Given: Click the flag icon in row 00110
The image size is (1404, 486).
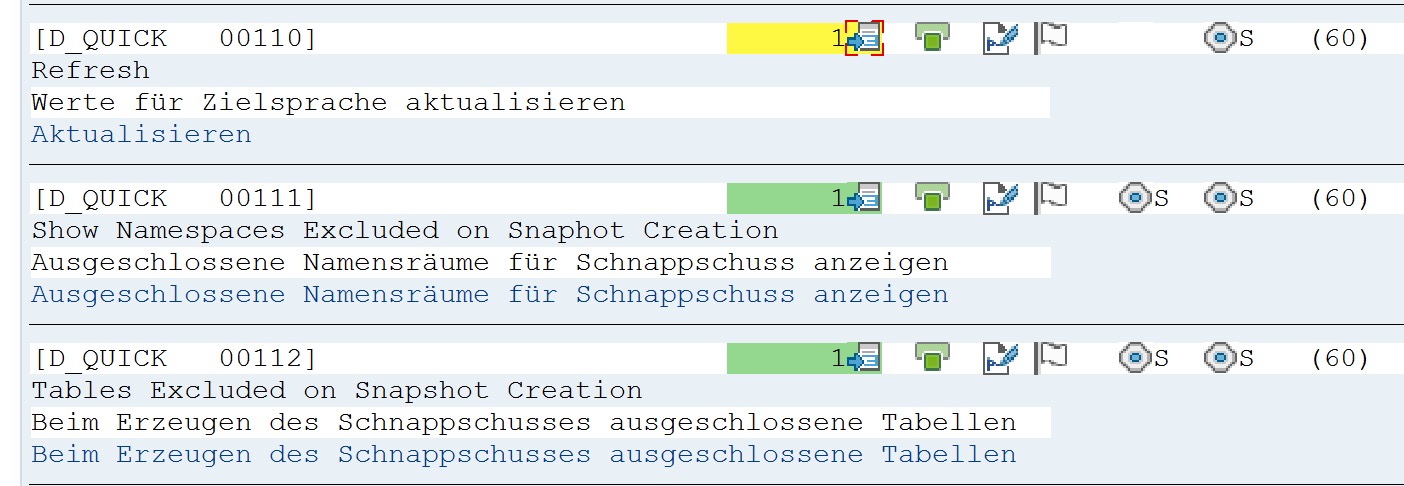Looking at the screenshot, I should [1051, 38].
